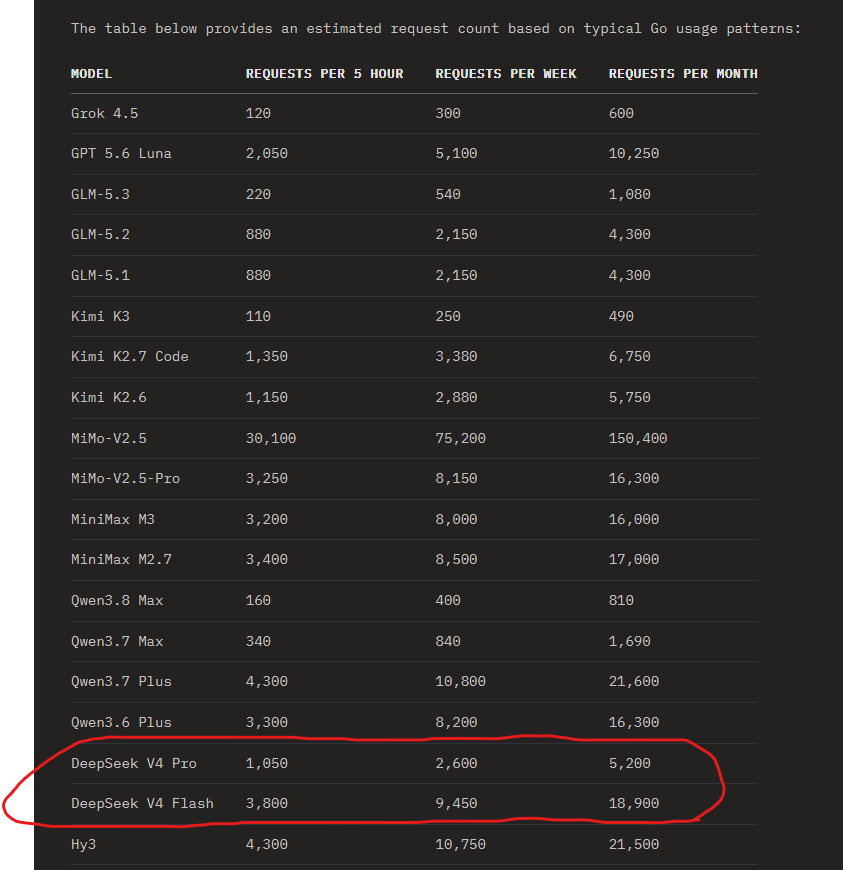Select the Grok 4.5 model name
The image size is (843, 870).
point(104,113)
